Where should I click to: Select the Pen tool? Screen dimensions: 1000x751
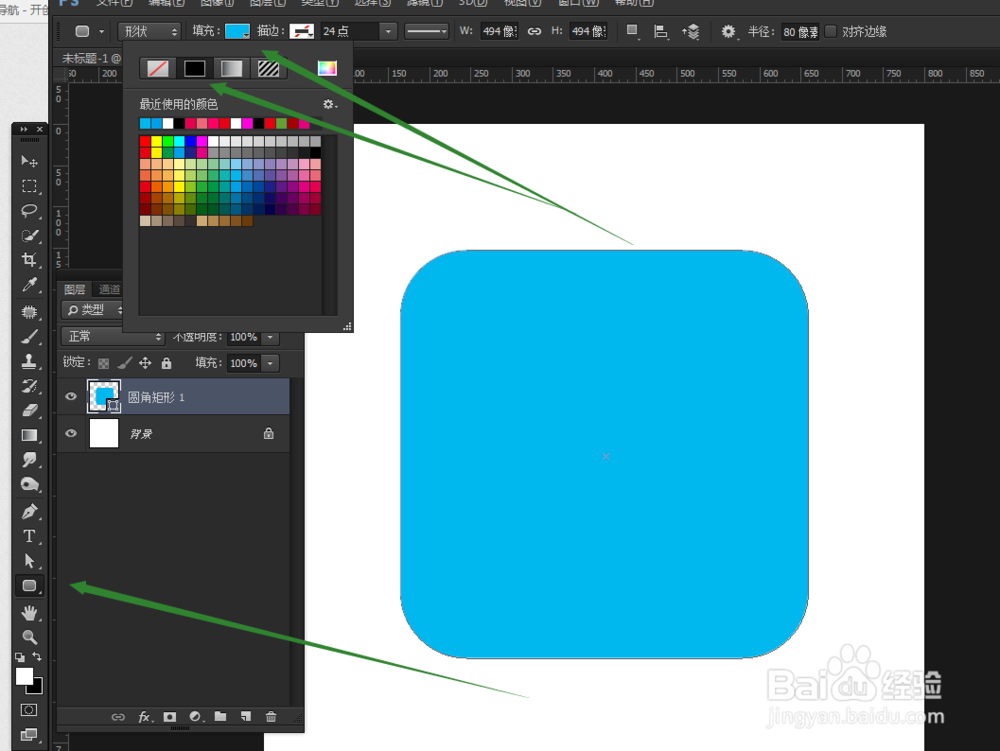(29, 511)
